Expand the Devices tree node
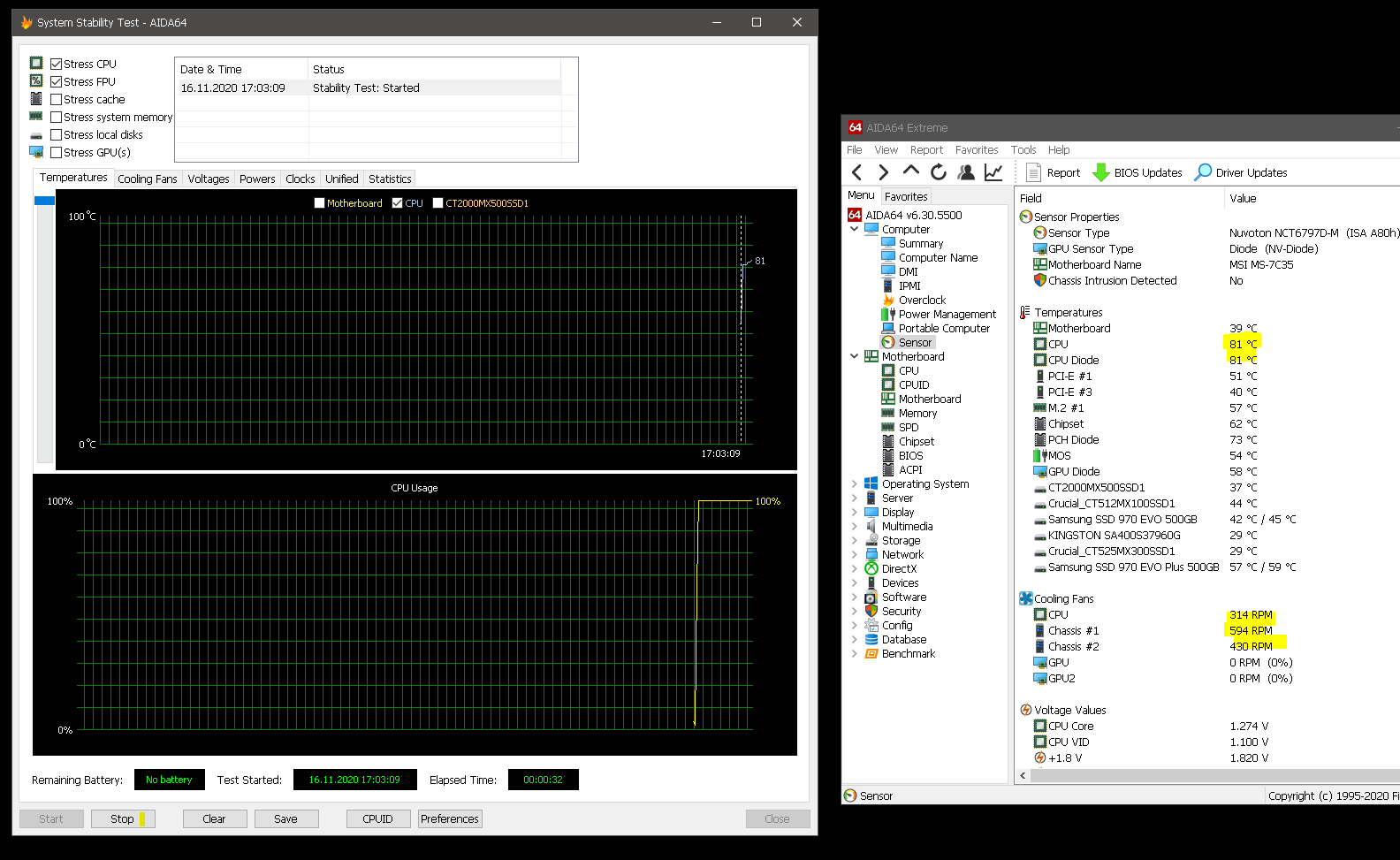 point(855,582)
